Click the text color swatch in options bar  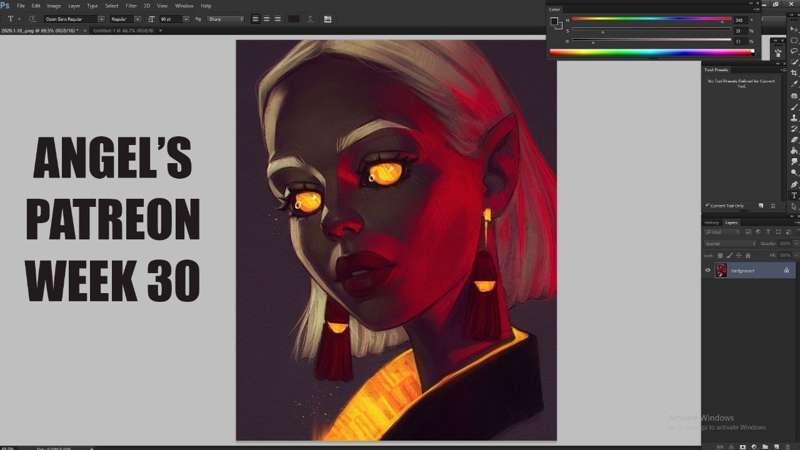[x=293, y=19]
